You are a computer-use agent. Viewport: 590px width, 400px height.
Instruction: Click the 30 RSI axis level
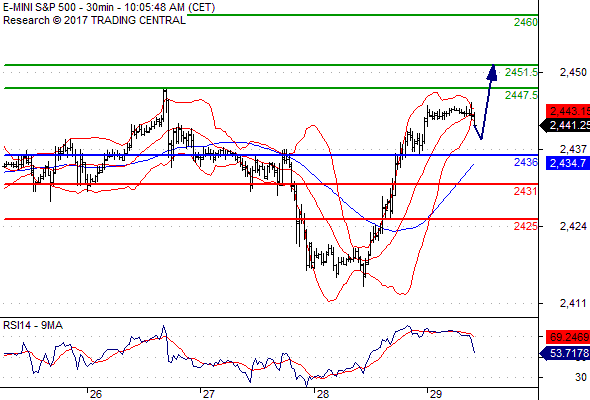tap(581, 377)
